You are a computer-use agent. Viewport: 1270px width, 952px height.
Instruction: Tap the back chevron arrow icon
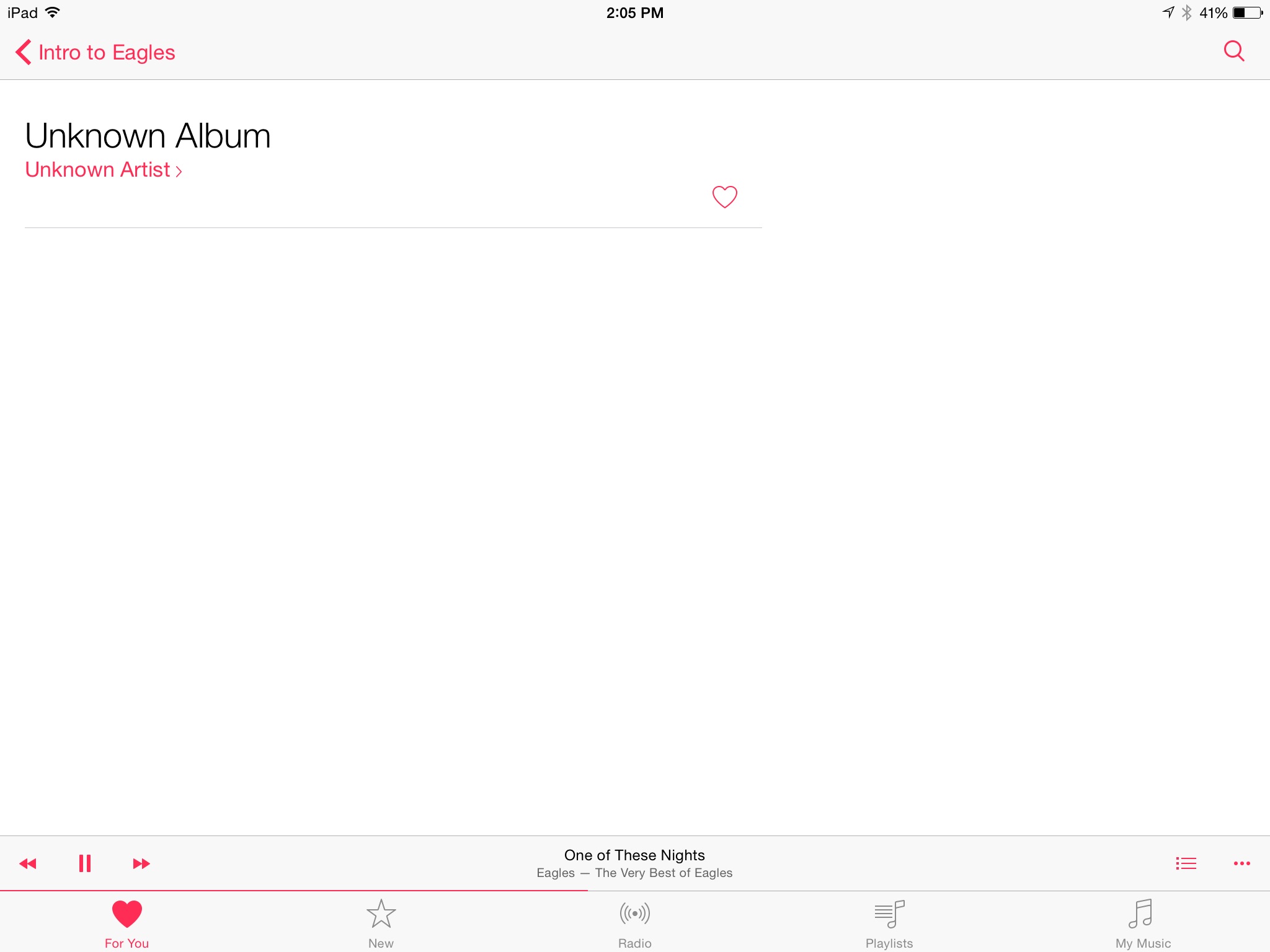coord(23,52)
